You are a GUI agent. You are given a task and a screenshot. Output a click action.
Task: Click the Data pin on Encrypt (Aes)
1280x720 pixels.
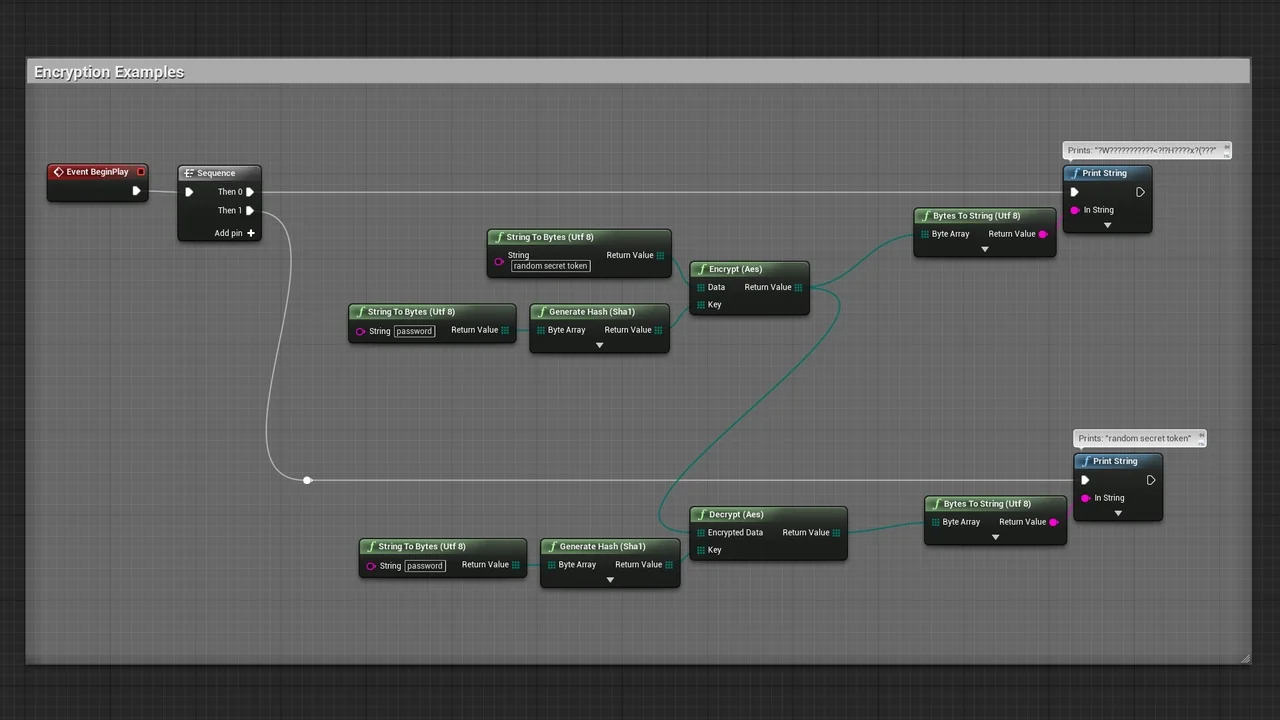click(701, 287)
